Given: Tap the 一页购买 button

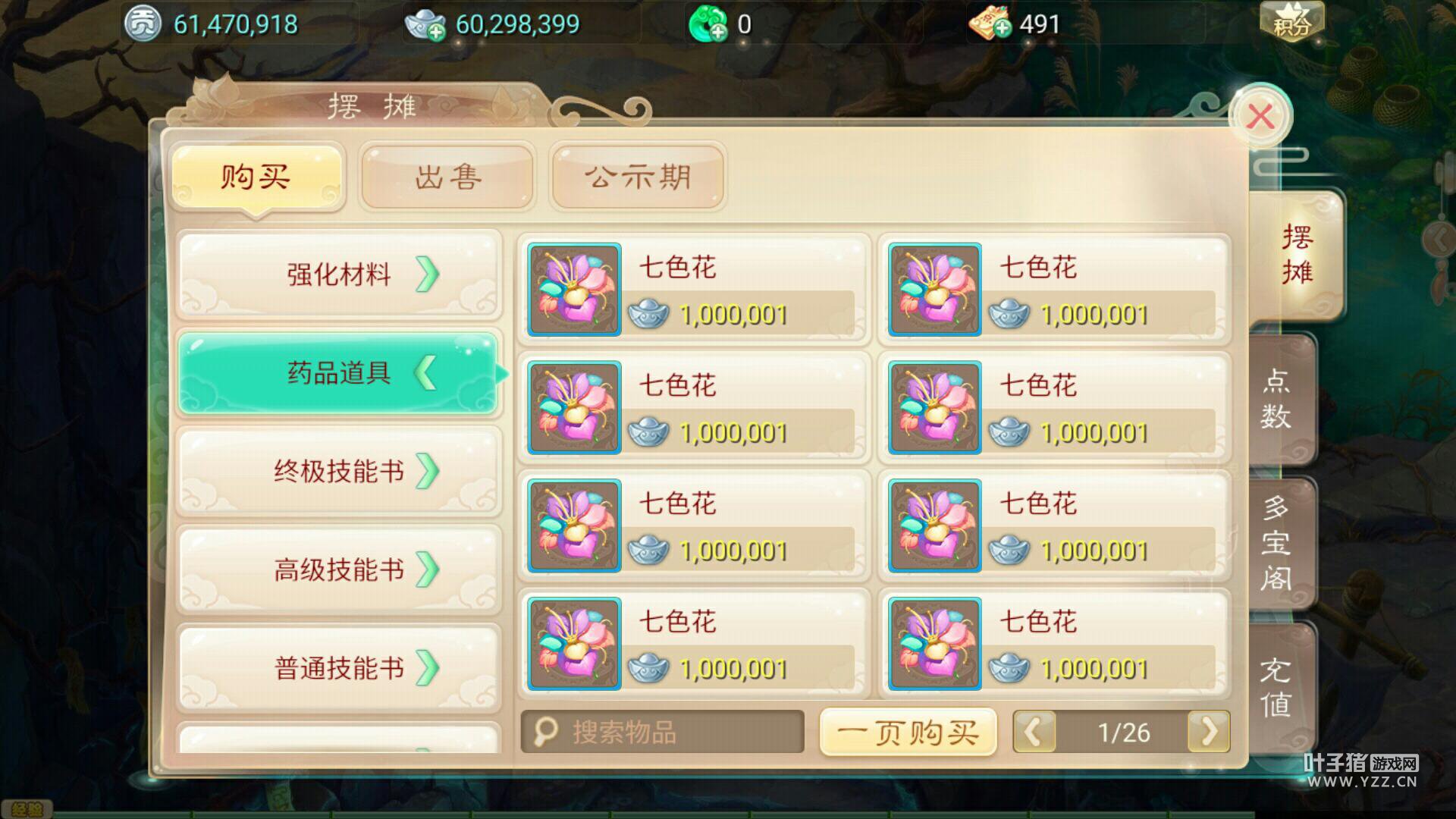Looking at the screenshot, I should click(x=908, y=733).
